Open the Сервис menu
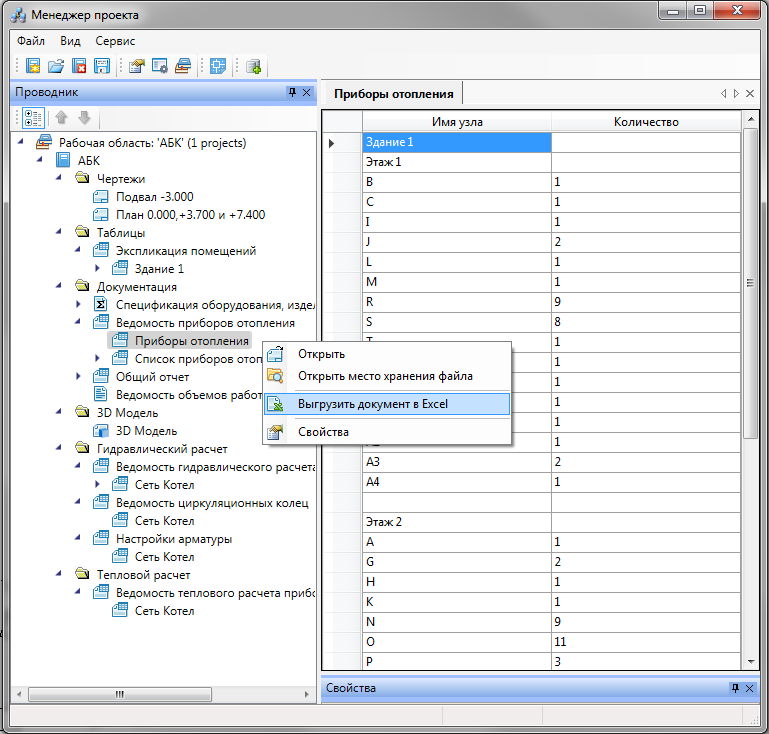769x734 pixels. point(115,41)
